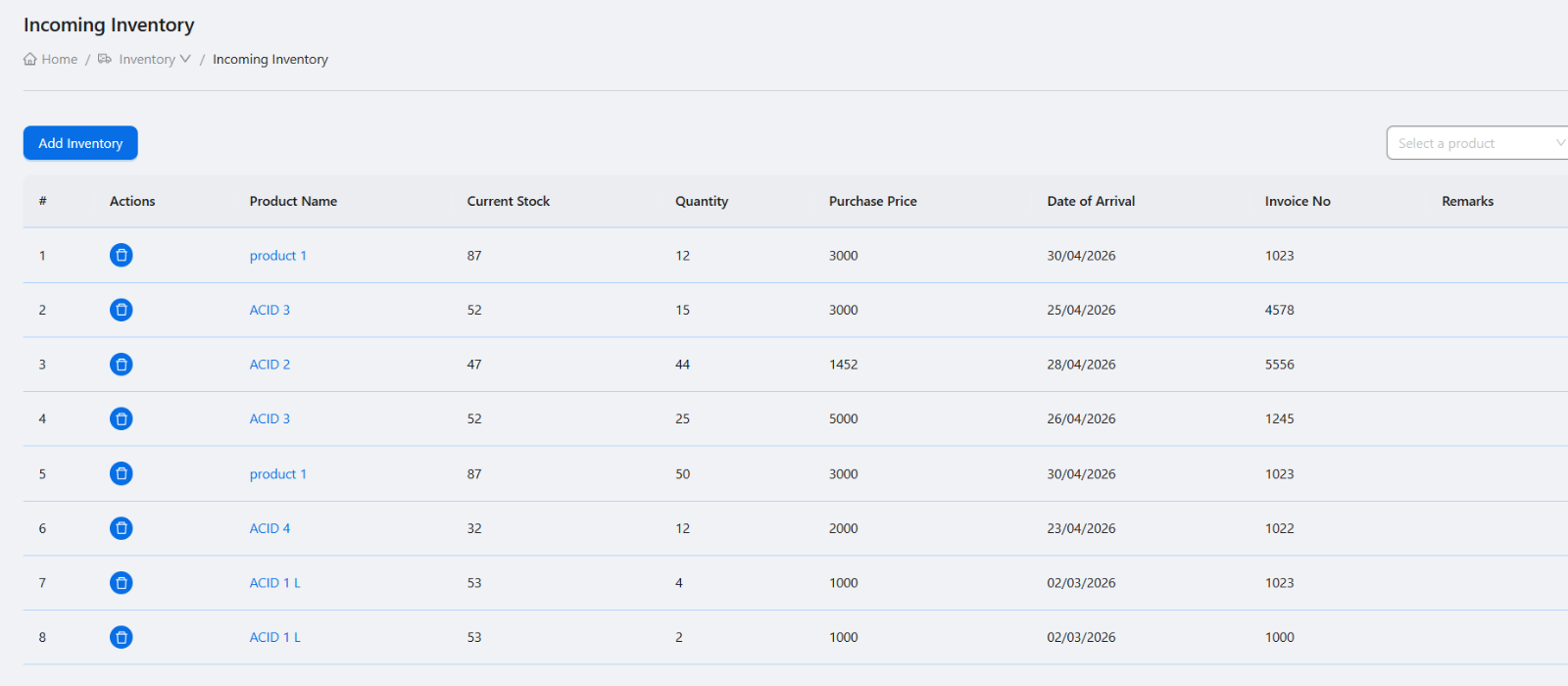
Task: Click the Date of Arrival column header
Action: pos(1091,201)
